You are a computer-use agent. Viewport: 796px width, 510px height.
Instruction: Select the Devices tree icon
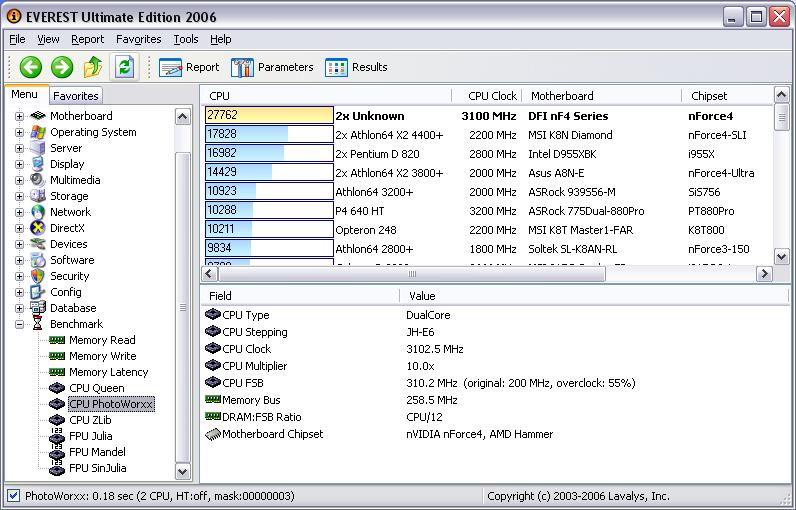coord(38,244)
